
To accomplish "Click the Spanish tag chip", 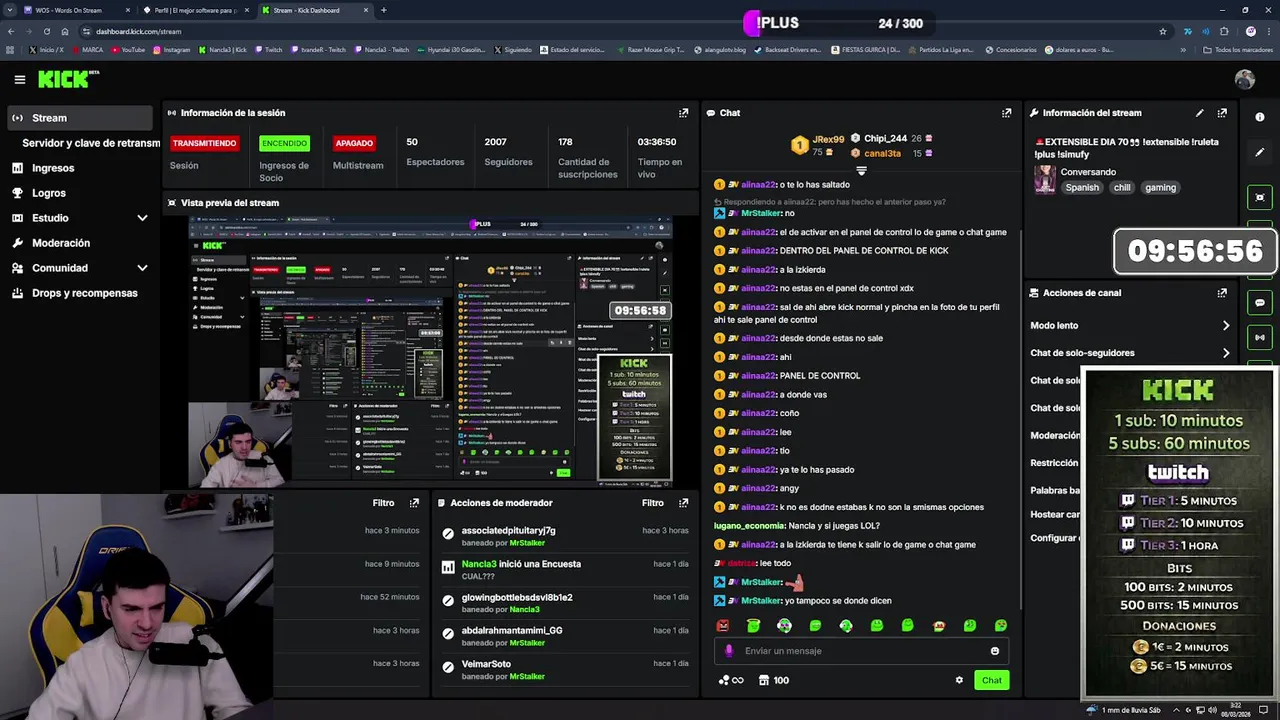I will tap(1082, 187).
